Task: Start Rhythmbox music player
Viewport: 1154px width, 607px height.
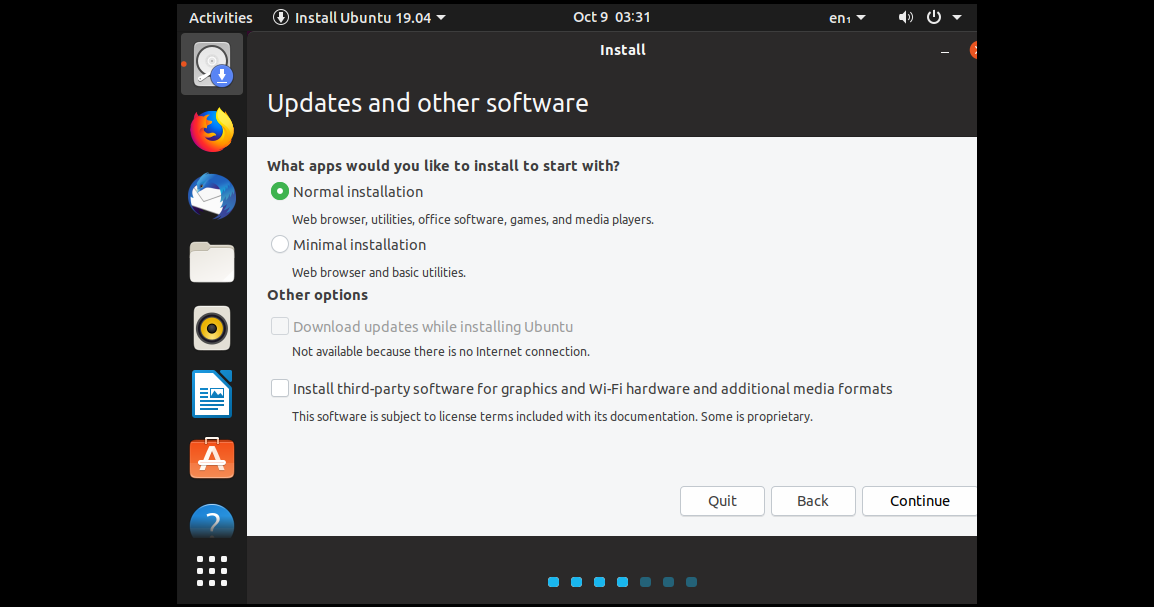Action: [x=211, y=328]
